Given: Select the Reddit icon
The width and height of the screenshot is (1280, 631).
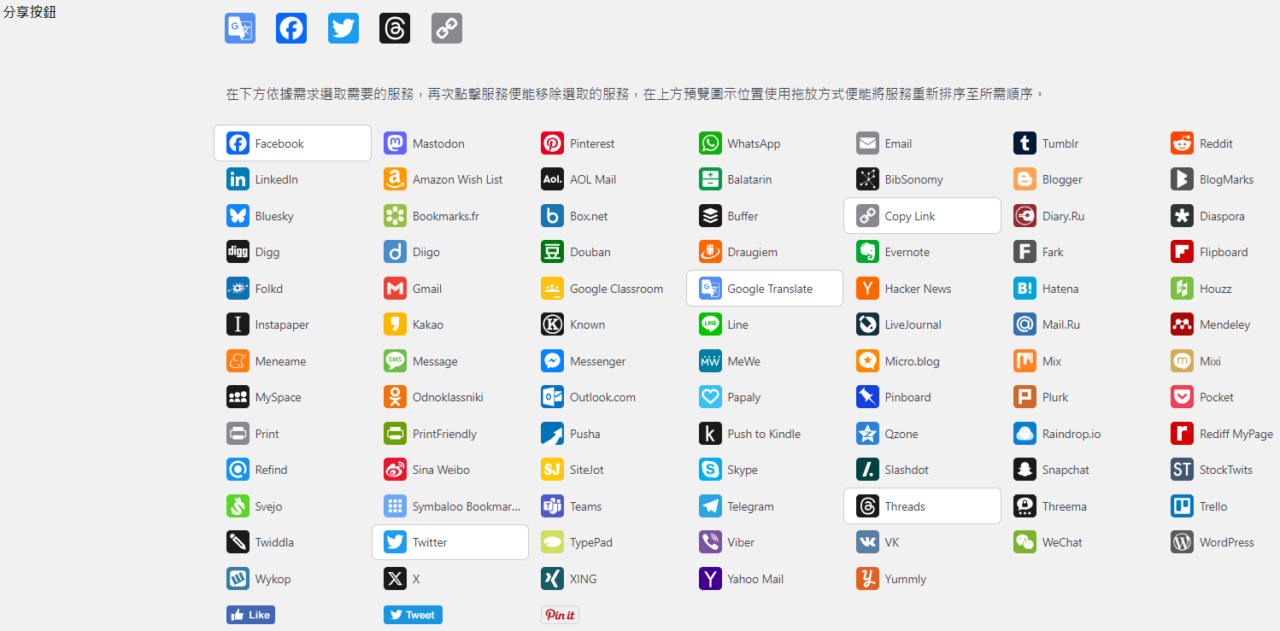Looking at the screenshot, I should pyautogui.click(x=1183, y=143).
